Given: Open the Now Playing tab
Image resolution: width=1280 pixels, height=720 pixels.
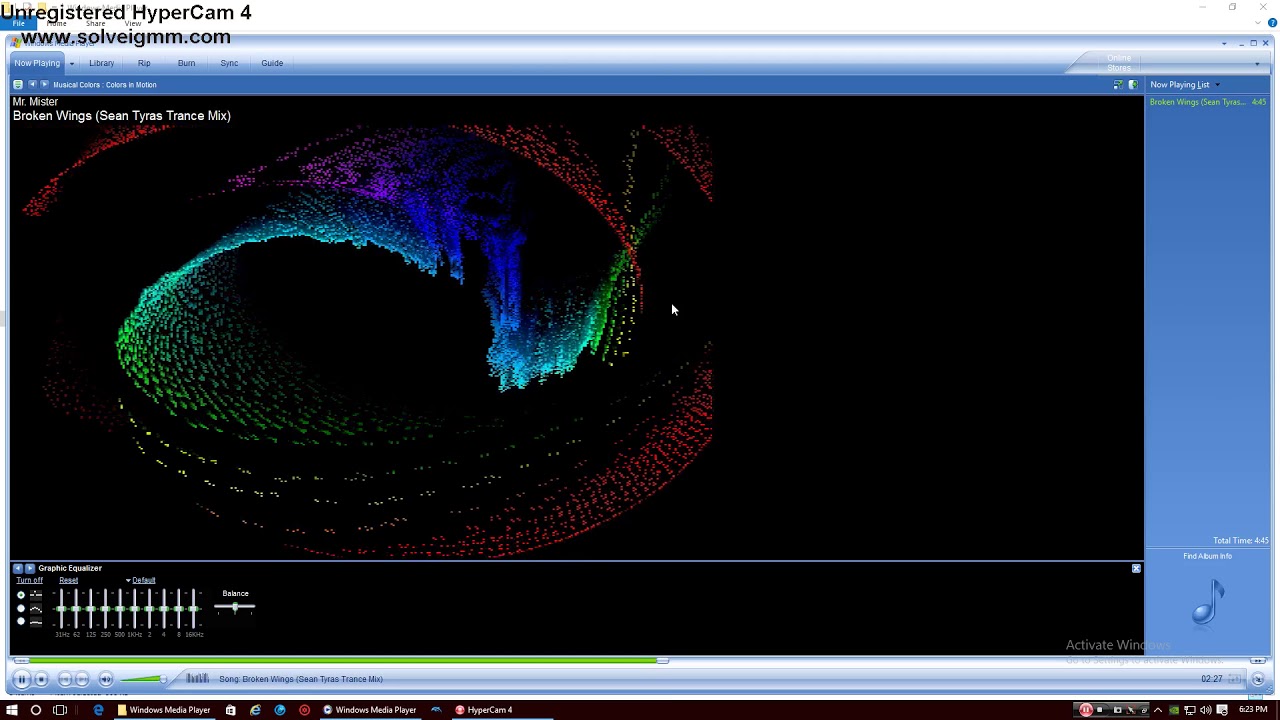Looking at the screenshot, I should 37,63.
